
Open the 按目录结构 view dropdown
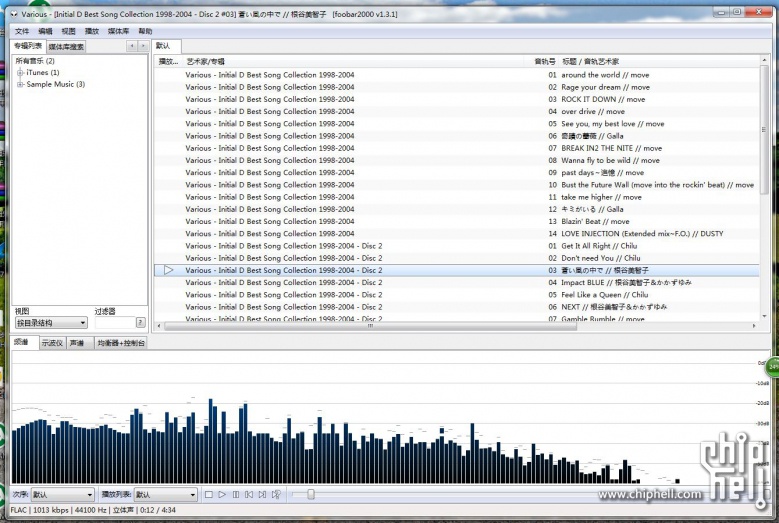(x=51, y=323)
